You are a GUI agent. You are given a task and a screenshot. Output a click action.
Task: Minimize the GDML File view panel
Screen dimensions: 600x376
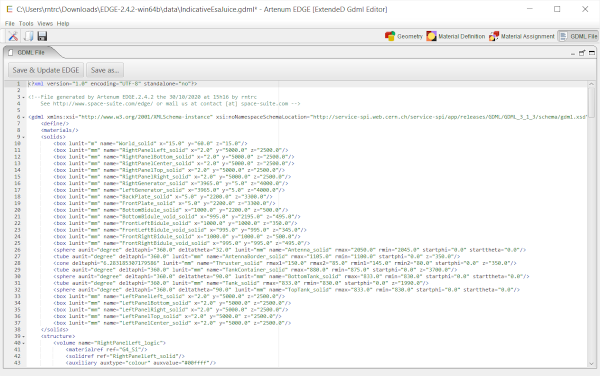click(x=572, y=53)
